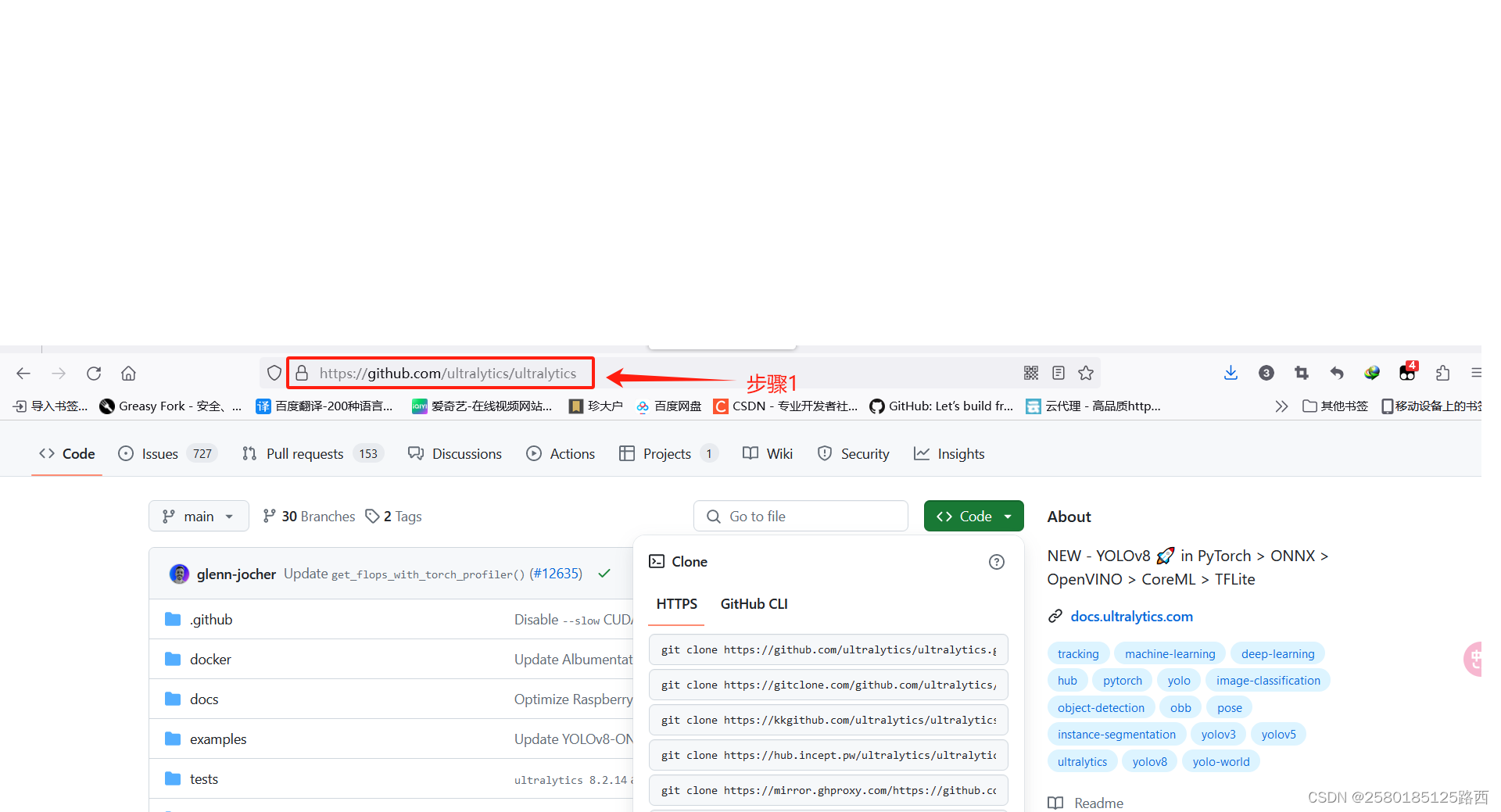Open the Pull requests tab
This screenshot has height=812, width=1501.
(x=313, y=454)
